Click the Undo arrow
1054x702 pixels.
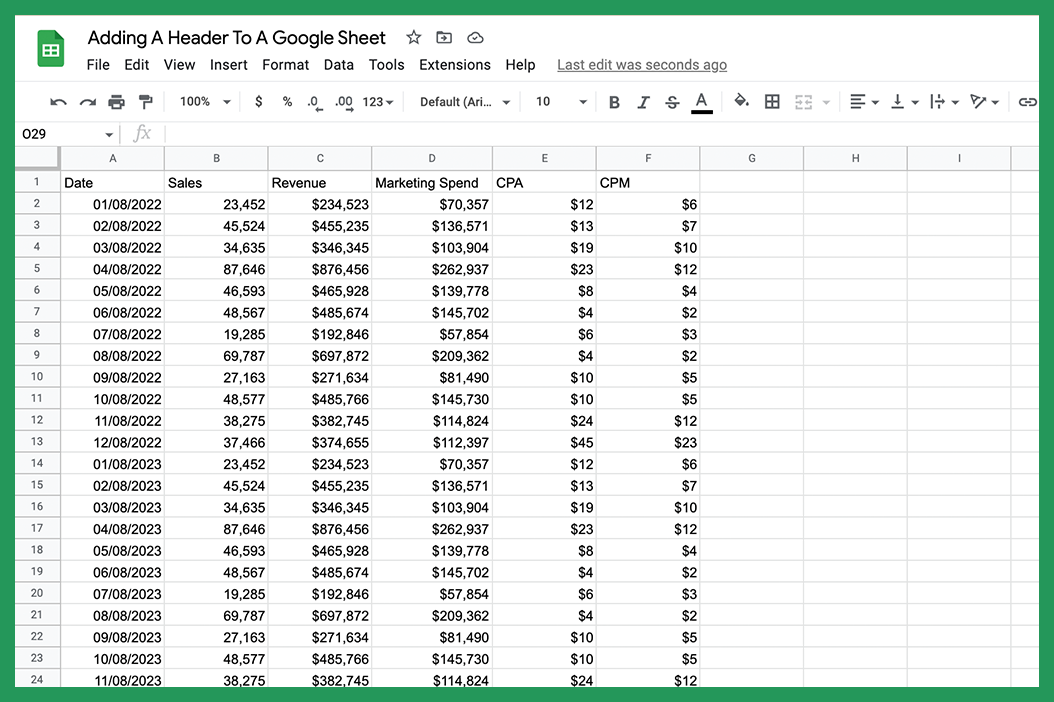point(58,101)
